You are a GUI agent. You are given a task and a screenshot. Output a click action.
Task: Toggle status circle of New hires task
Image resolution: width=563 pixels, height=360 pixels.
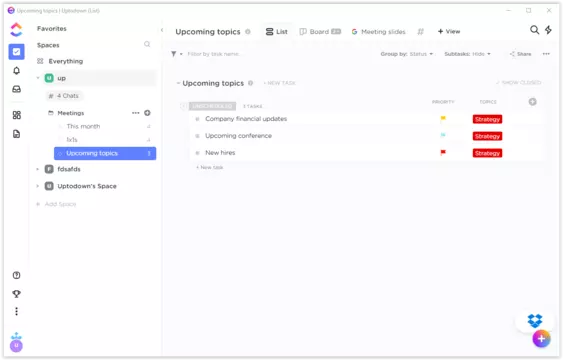click(x=197, y=153)
